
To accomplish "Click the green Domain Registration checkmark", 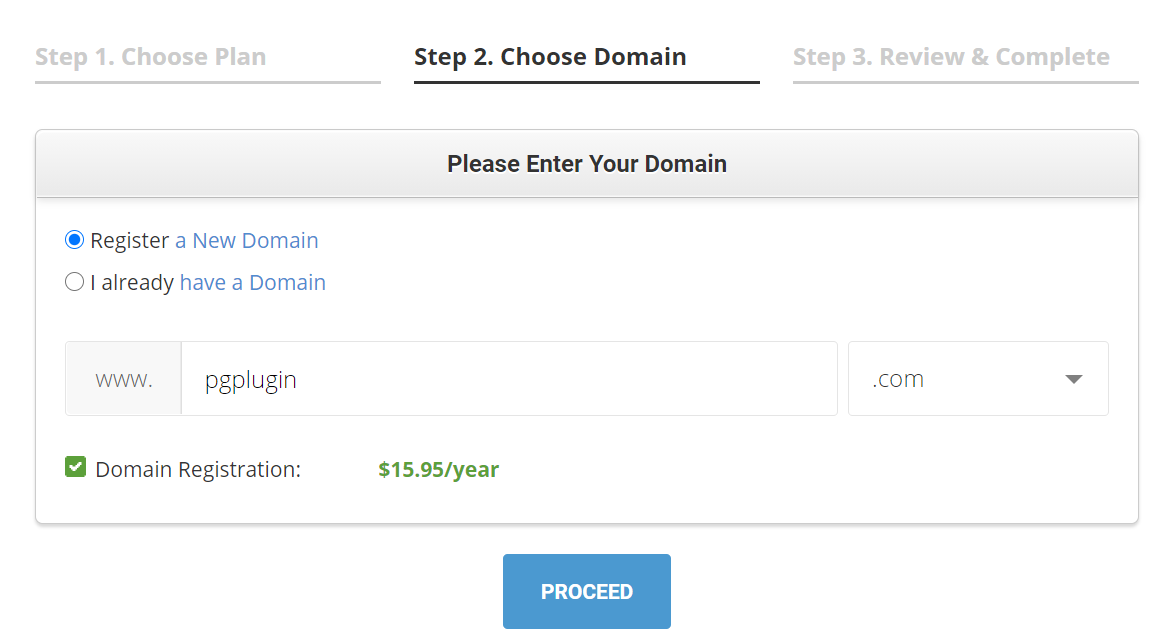I will [75, 467].
